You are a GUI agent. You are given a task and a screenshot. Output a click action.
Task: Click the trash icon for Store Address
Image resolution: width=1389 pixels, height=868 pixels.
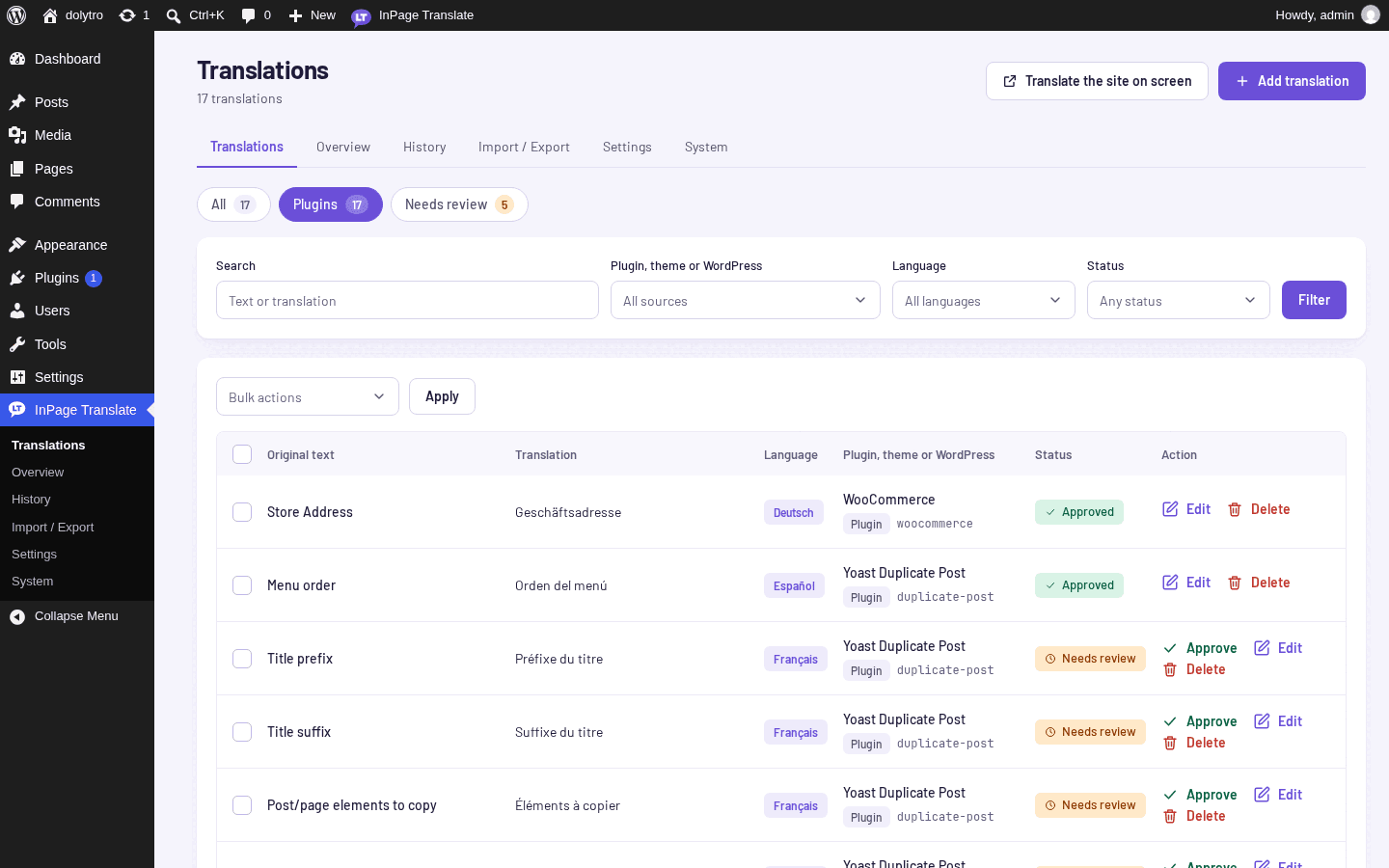coord(1235,509)
